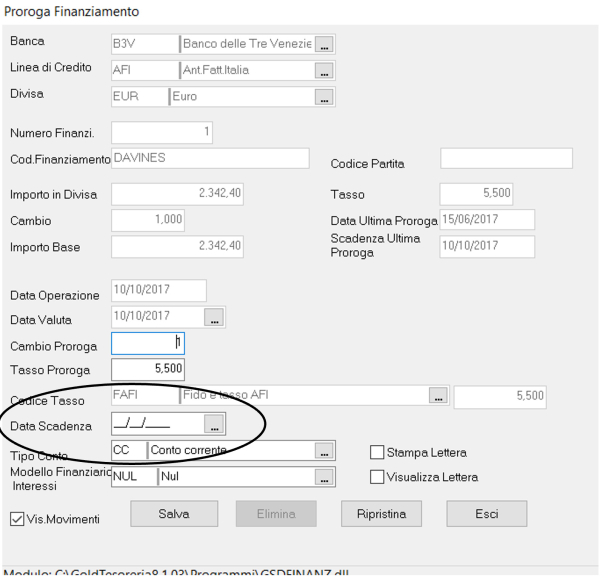Image resolution: width=600 pixels, height=577 pixels.
Task: Click the Esci button to exit
Action: (486, 514)
